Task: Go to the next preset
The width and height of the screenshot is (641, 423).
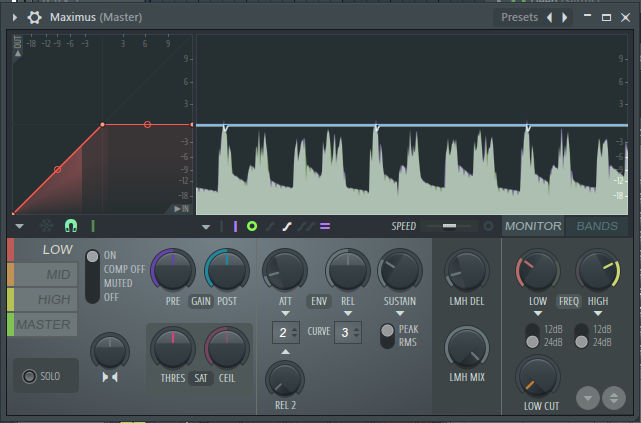Action: pyautogui.click(x=565, y=17)
